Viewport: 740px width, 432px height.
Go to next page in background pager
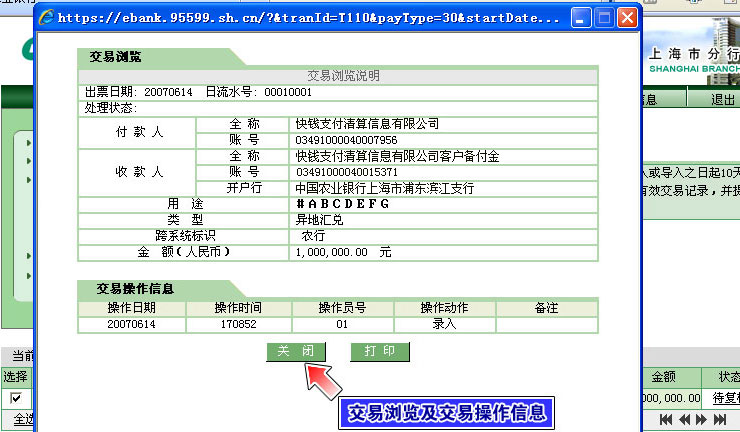[x=701, y=419]
